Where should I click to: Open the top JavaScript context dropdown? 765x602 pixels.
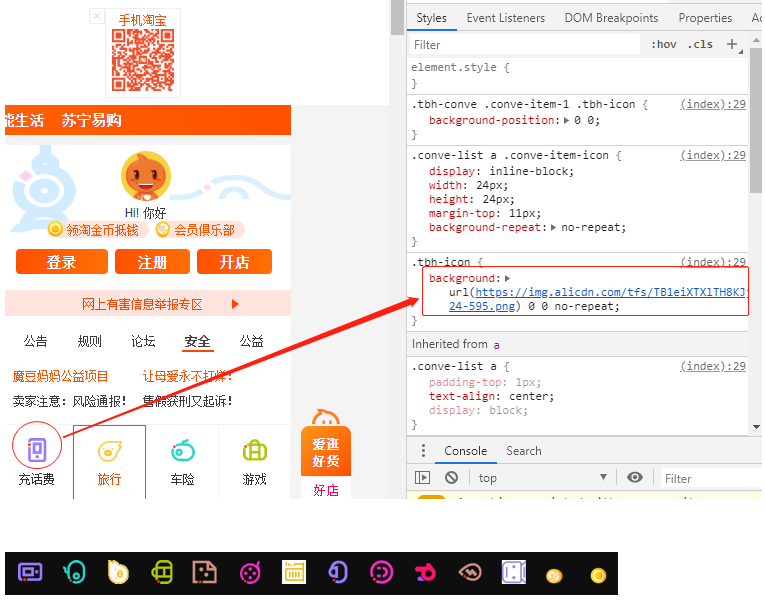[x=542, y=478]
